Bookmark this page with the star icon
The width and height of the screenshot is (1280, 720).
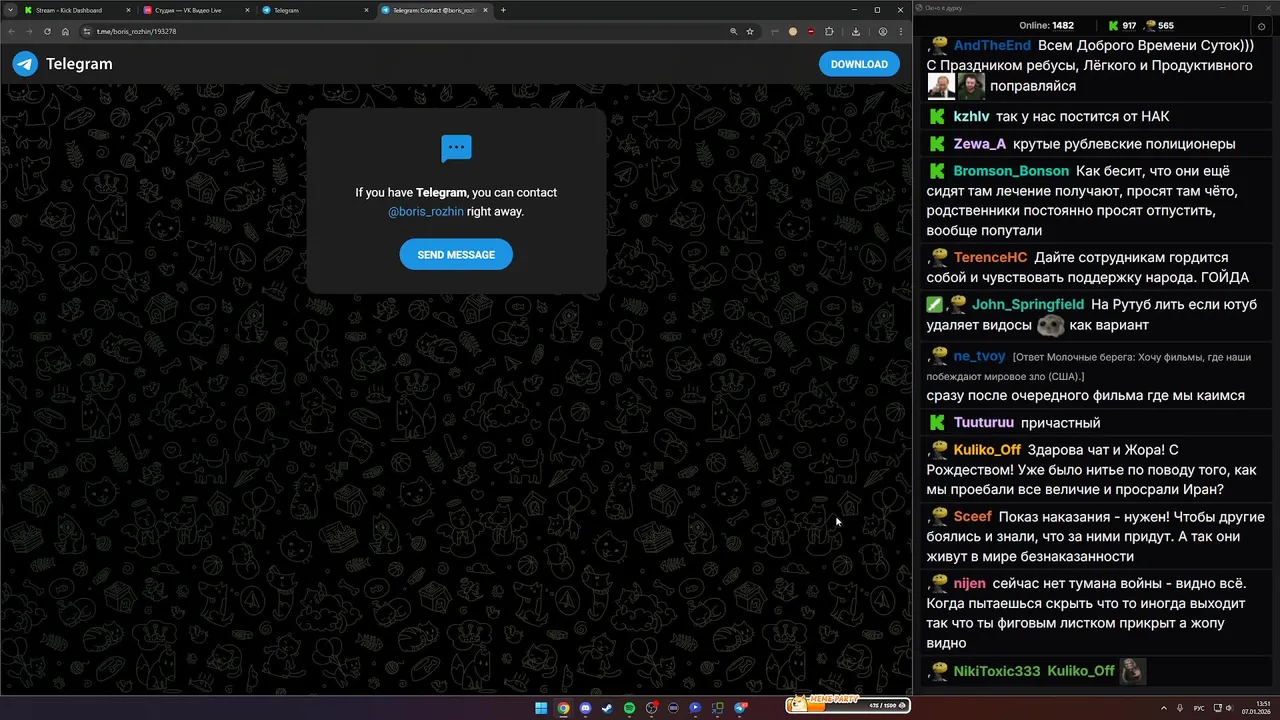[x=750, y=32]
